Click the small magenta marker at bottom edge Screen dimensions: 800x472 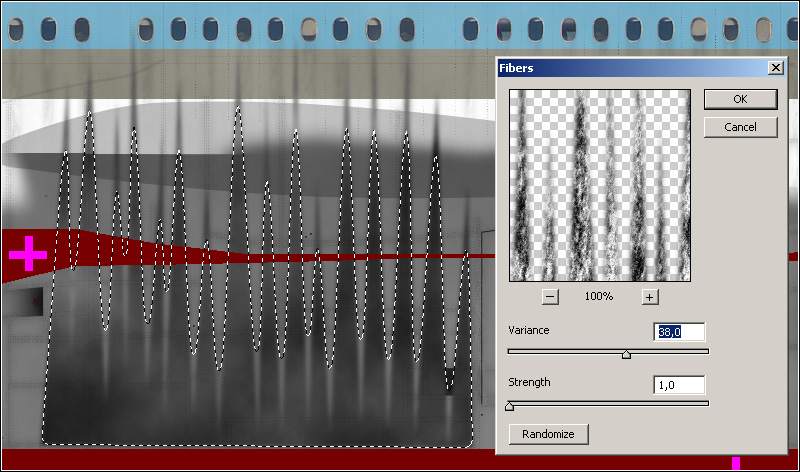click(735, 463)
